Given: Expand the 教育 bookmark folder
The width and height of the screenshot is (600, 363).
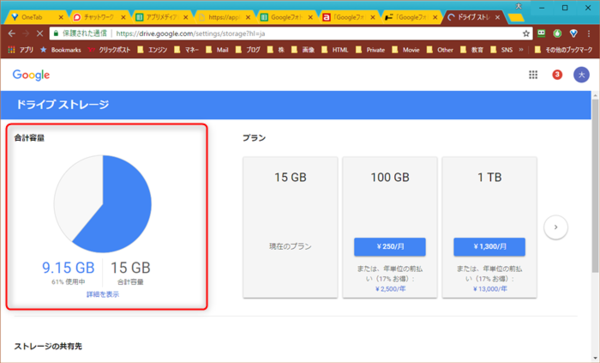Looking at the screenshot, I should click(x=472, y=50).
